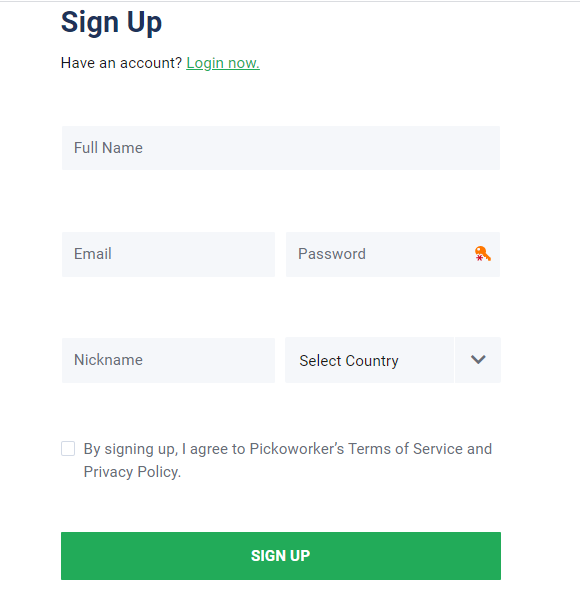Screen dimensions: 580x599
Task: Click the orange key icon in Password field
Action: pos(483,254)
